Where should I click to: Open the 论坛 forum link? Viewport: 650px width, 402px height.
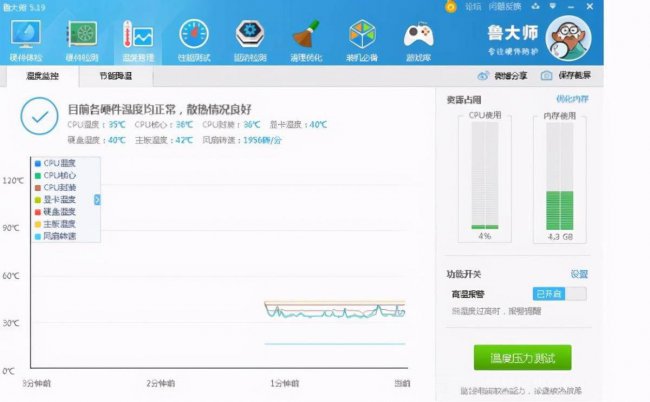(x=473, y=7)
